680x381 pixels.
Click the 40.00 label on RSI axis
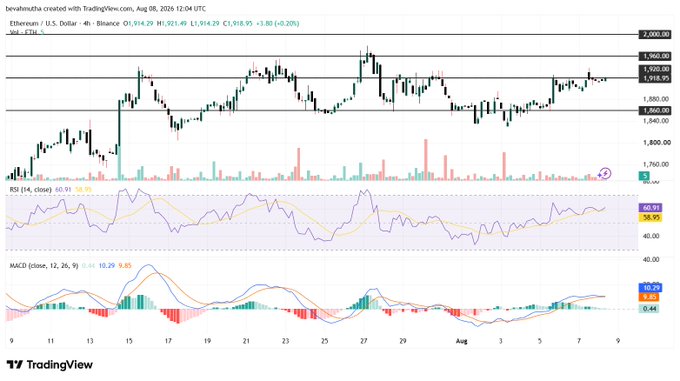click(651, 236)
